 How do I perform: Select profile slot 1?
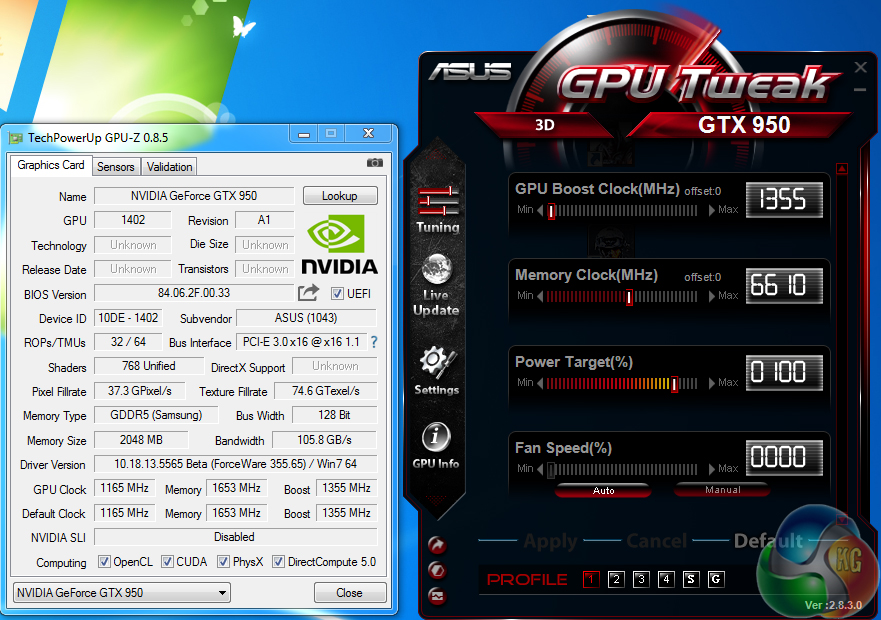(591, 579)
